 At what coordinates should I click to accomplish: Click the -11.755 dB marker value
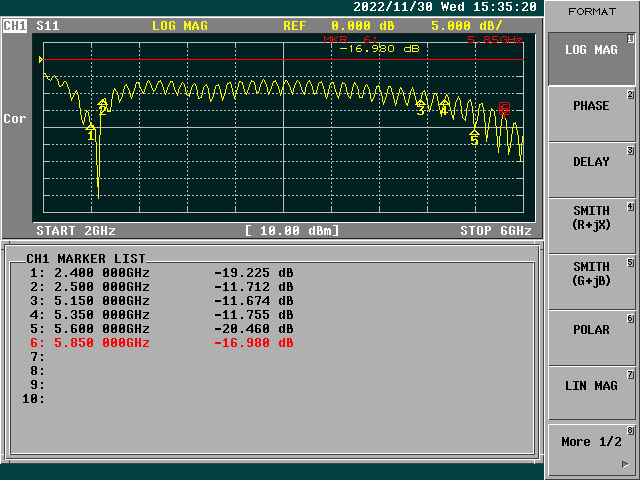[x=253, y=315]
